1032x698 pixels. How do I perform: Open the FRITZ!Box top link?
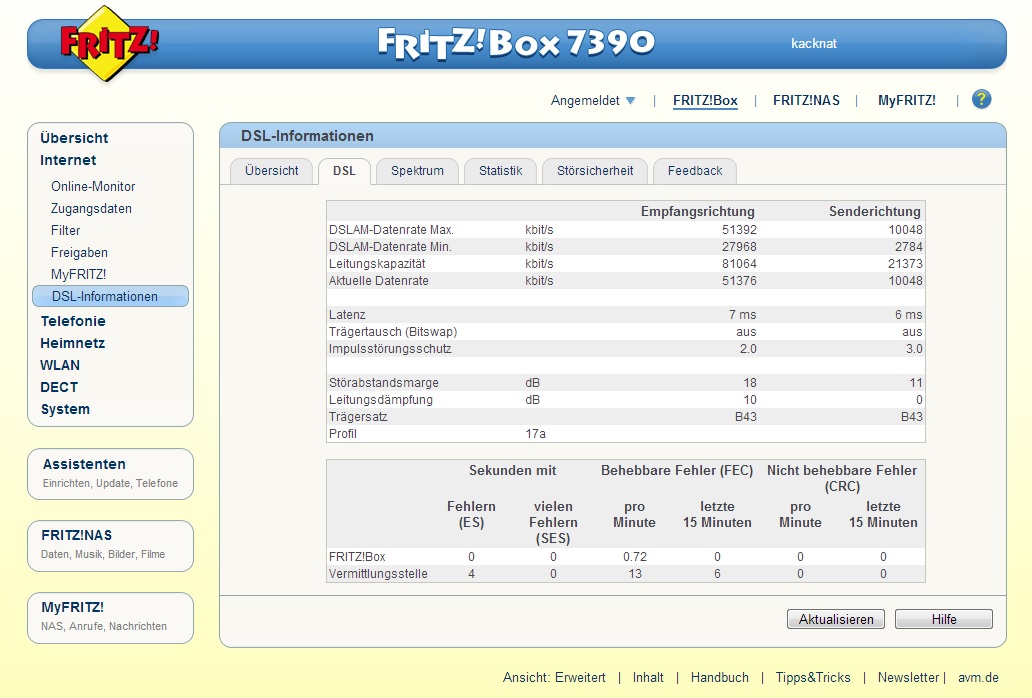tap(705, 101)
